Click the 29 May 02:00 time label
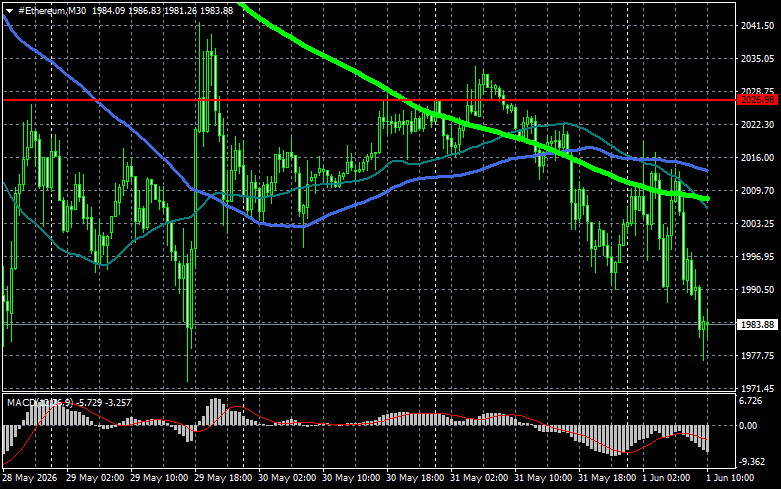Screen dimensions: 781x489 click(x=95, y=478)
